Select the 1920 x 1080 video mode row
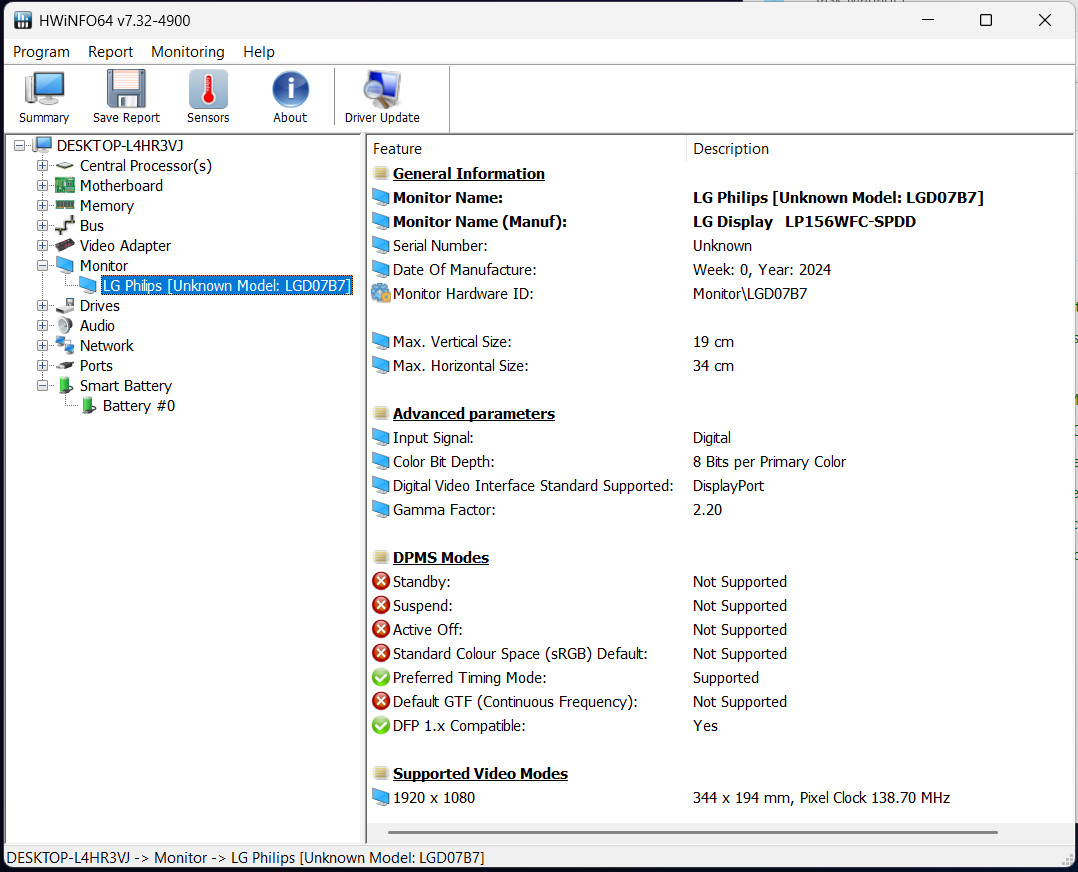The width and height of the screenshot is (1078, 872). tap(720, 798)
